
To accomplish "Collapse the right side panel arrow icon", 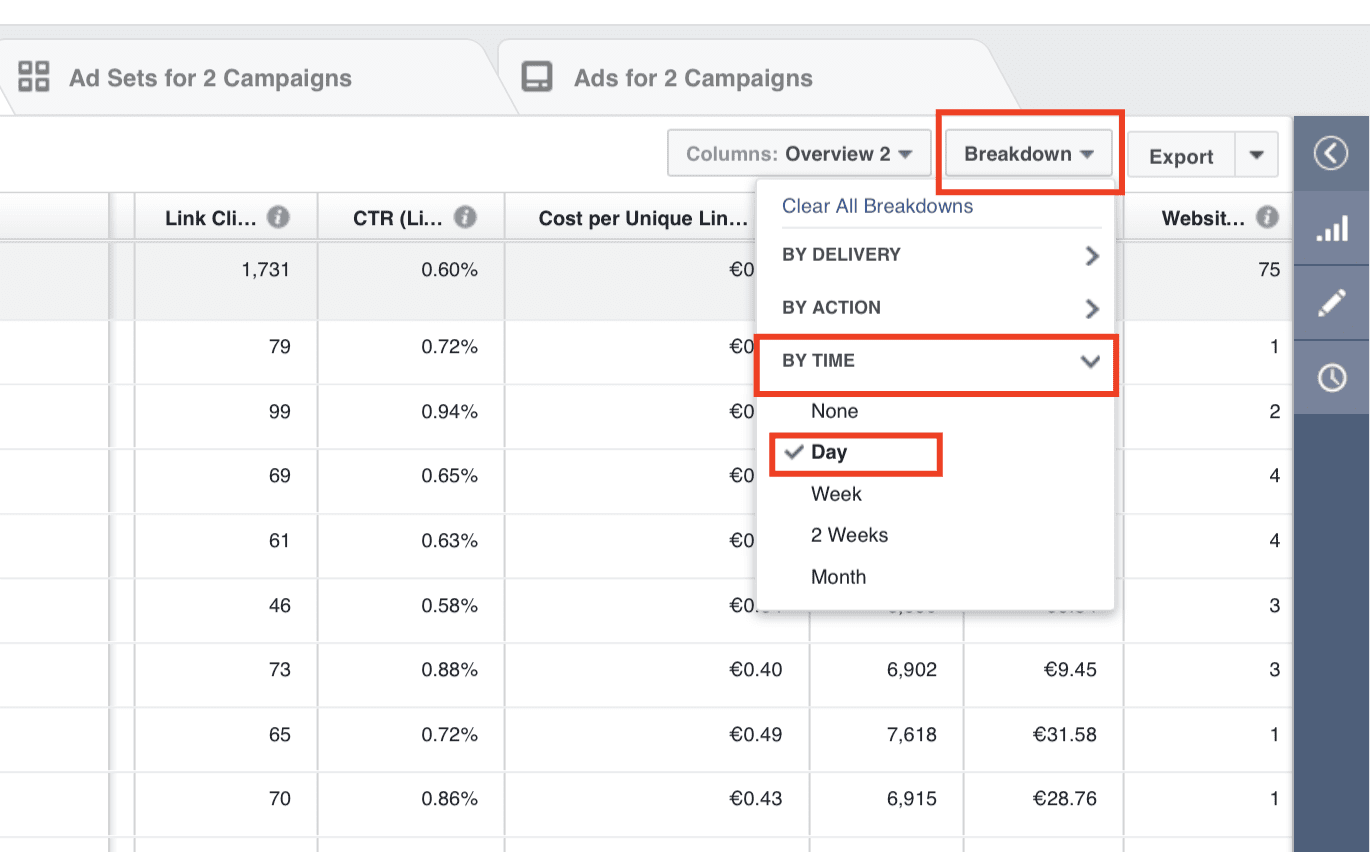I will (1331, 154).
